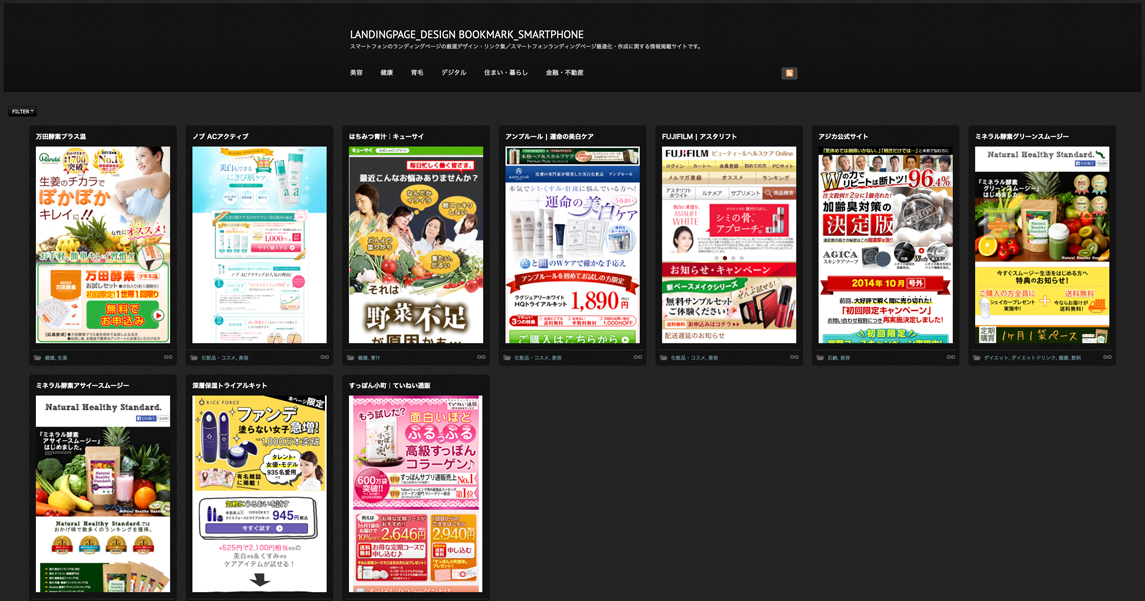Open the FUJIFILM | アスタリフト title link
Screen dimensions: 1145x601
point(700,137)
